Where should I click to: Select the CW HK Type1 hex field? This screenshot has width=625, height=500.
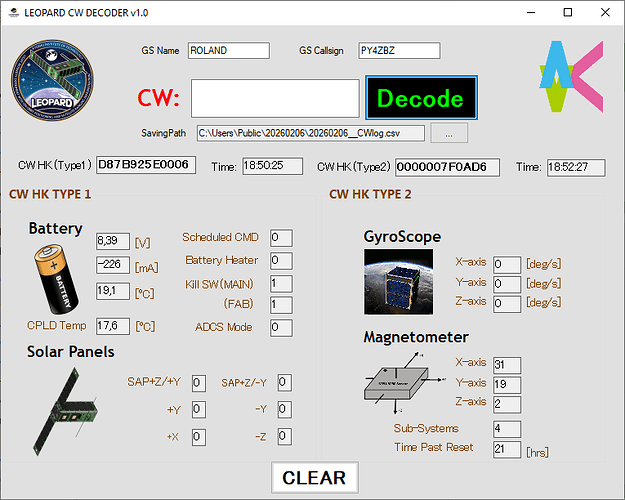point(146,165)
